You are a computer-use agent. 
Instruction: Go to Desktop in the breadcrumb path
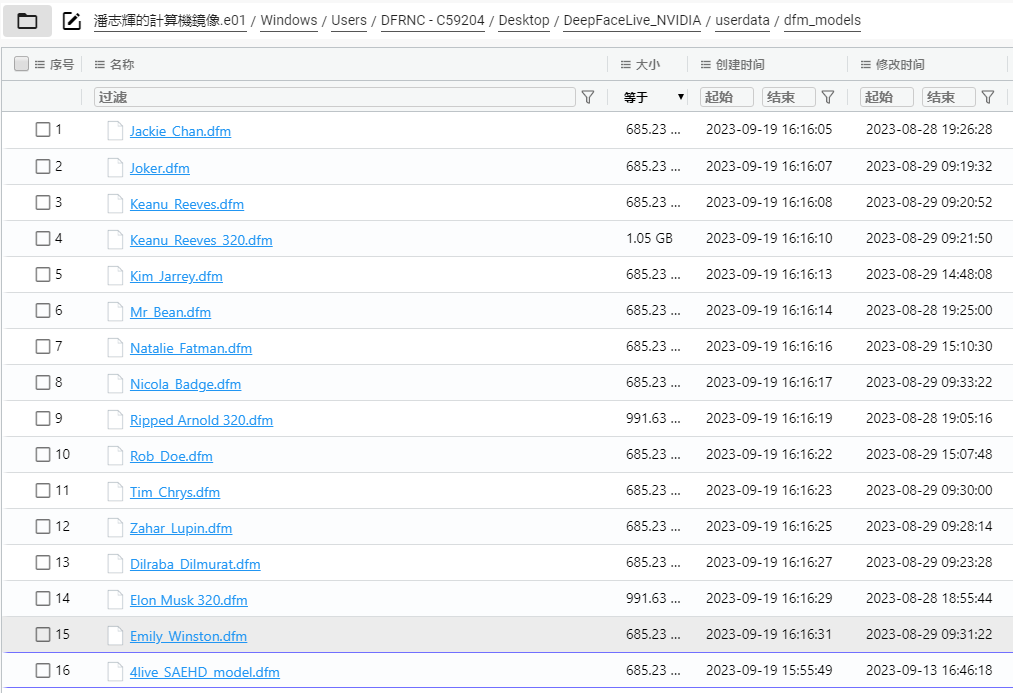[524, 21]
